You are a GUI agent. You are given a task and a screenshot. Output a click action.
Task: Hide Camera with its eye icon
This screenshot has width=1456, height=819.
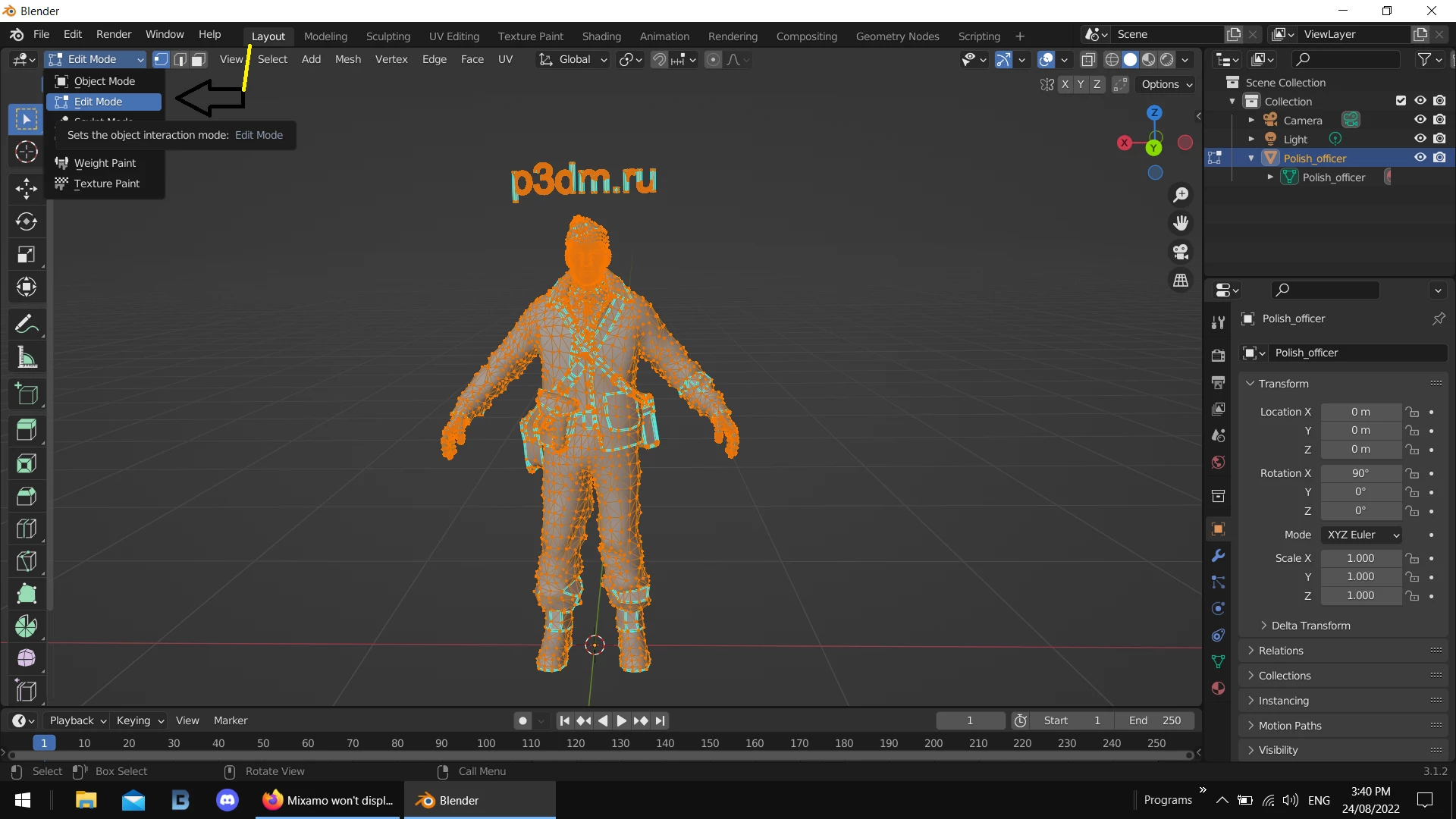point(1420,120)
